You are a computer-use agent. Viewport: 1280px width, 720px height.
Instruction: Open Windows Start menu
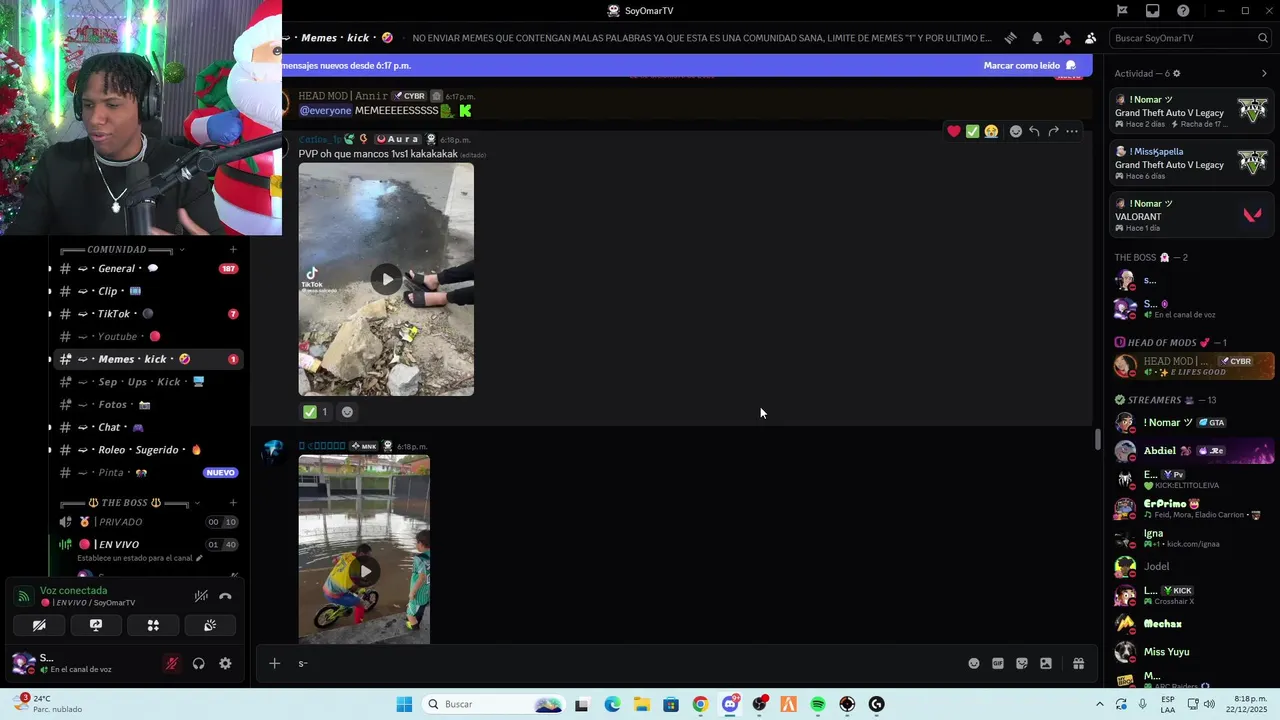[x=404, y=704]
